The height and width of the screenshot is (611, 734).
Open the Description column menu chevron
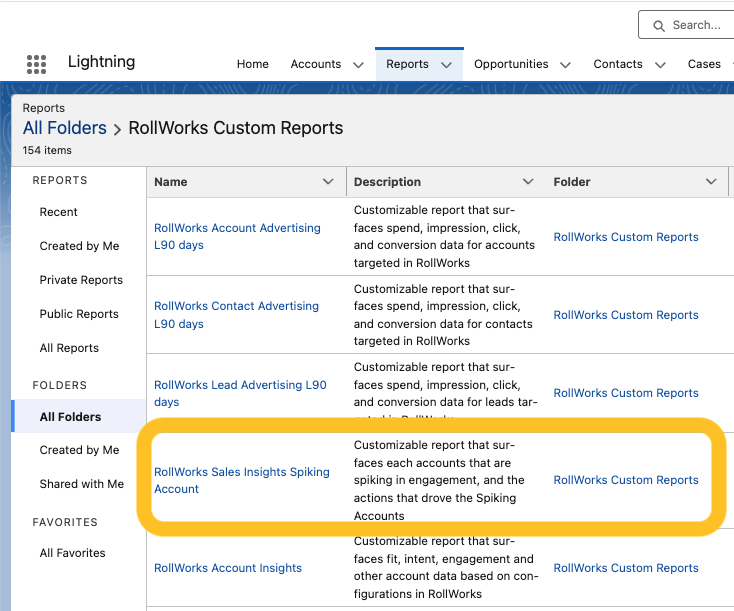pos(528,182)
